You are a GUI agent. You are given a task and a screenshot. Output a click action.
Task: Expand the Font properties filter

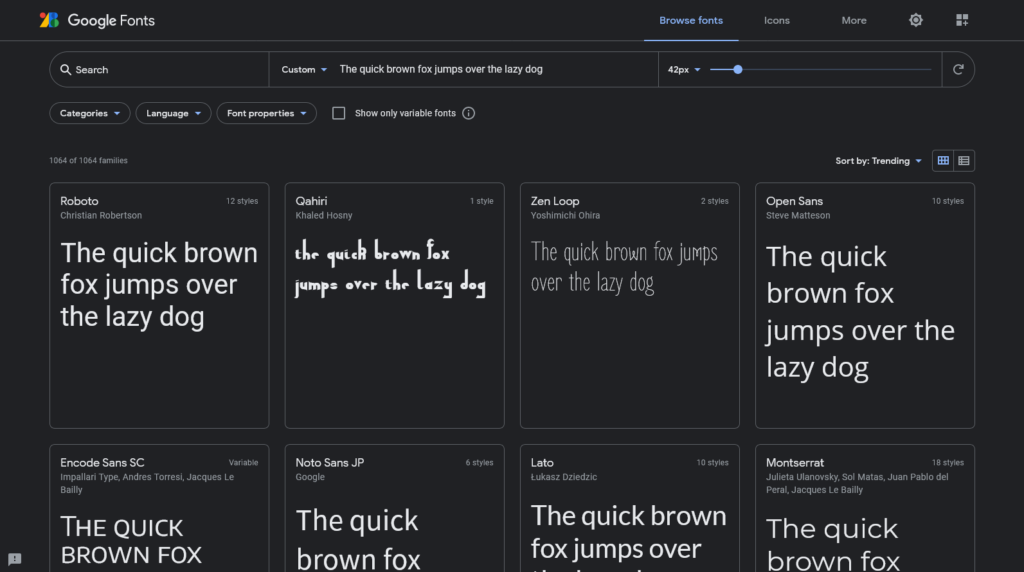coord(266,113)
